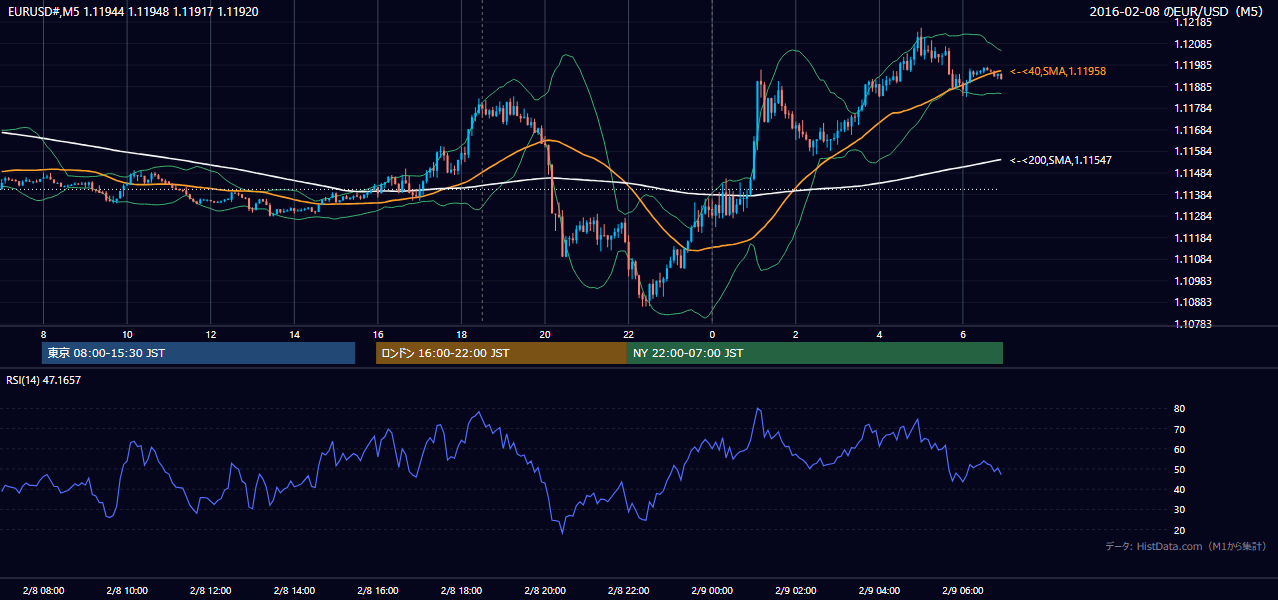Click price level 1.11885 on the axis
The width and height of the screenshot is (1278, 600).
[x=1193, y=87]
